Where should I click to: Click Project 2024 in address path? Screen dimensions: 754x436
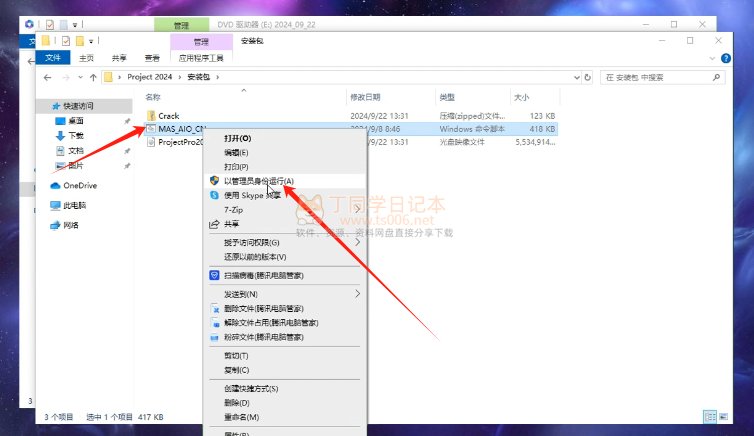(x=150, y=77)
